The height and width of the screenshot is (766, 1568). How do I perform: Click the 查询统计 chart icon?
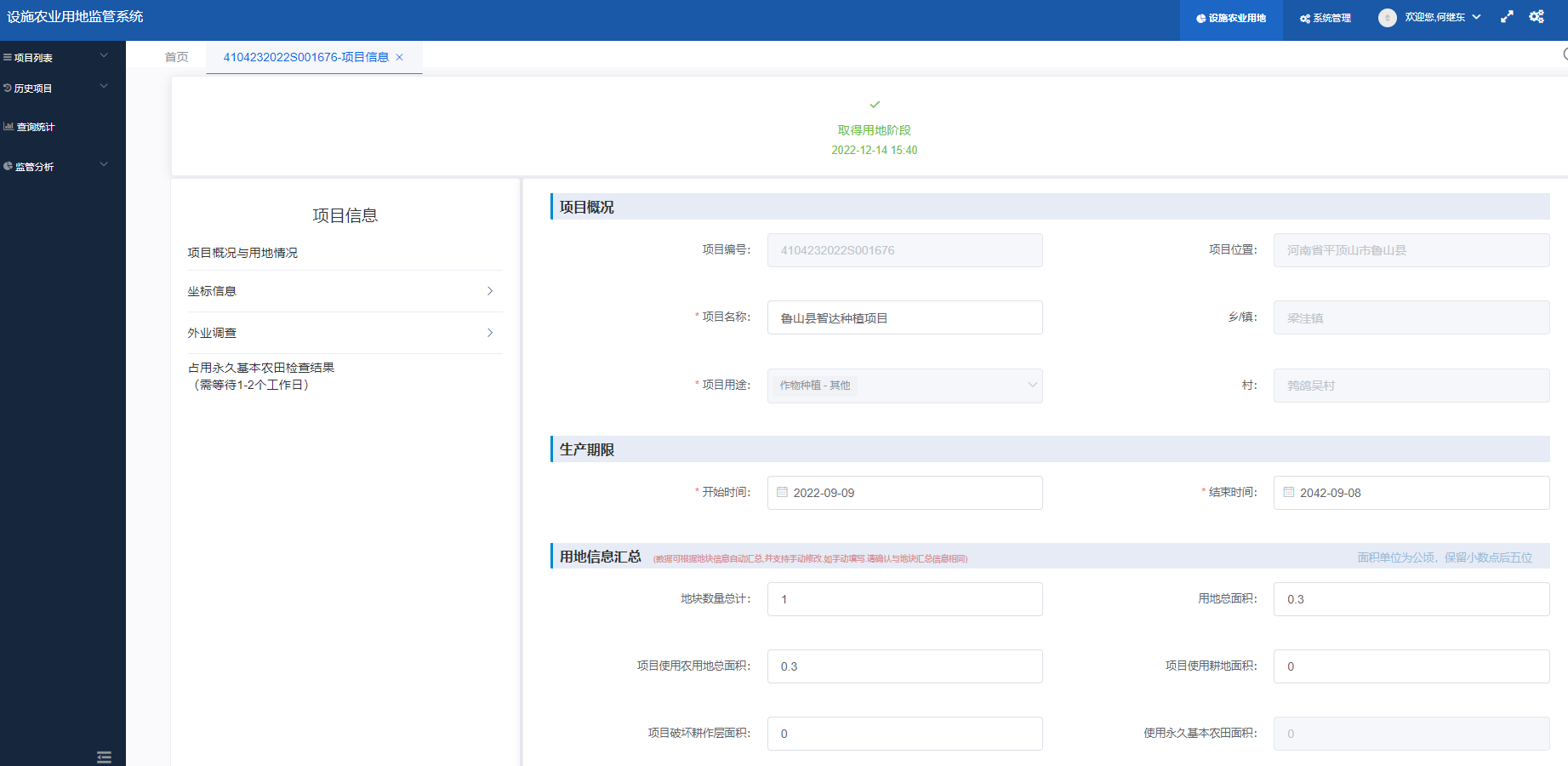pyautogui.click(x=9, y=126)
